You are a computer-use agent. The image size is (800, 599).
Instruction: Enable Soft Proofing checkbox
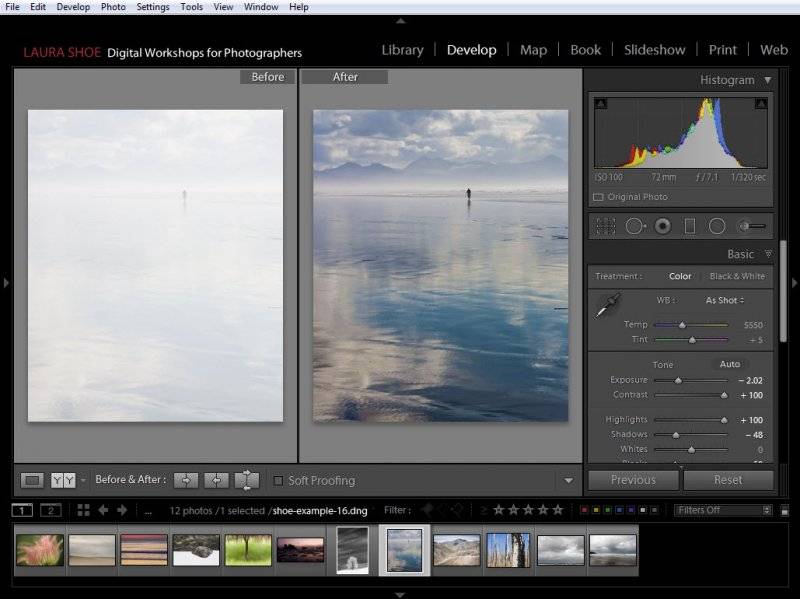pos(278,481)
